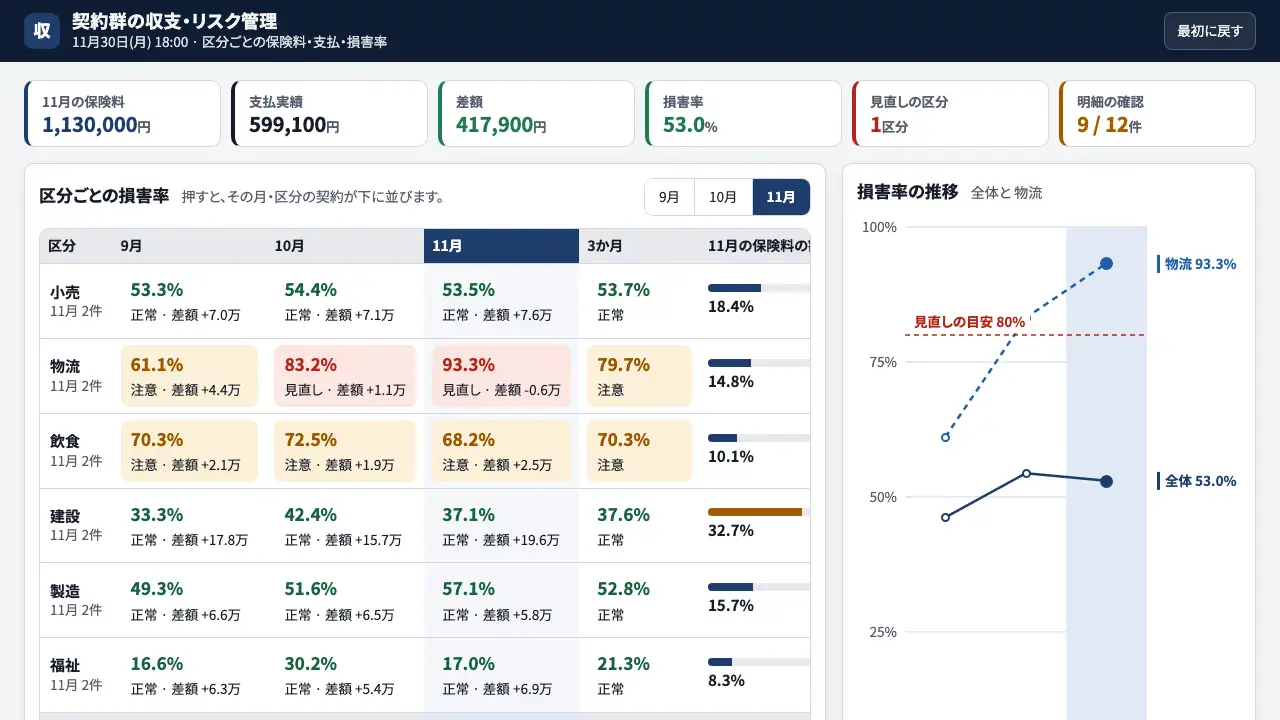
Task: Click 小売 11月 cell showing 53.5%
Action: click(x=501, y=301)
